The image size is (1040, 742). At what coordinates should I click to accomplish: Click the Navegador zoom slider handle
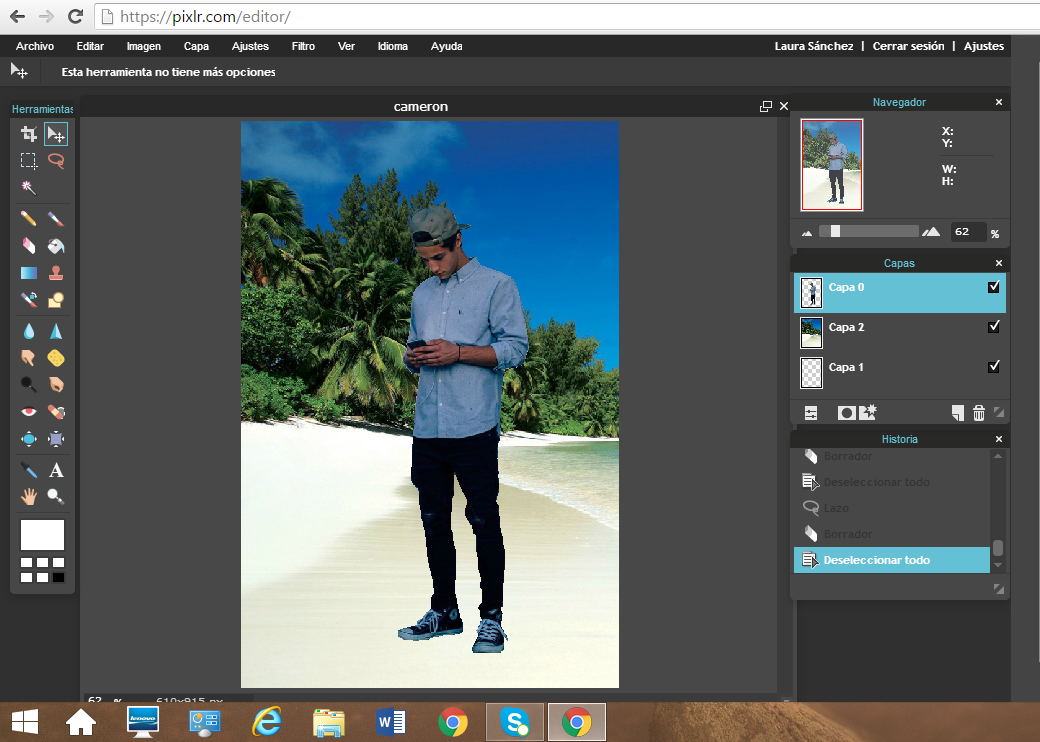point(835,231)
